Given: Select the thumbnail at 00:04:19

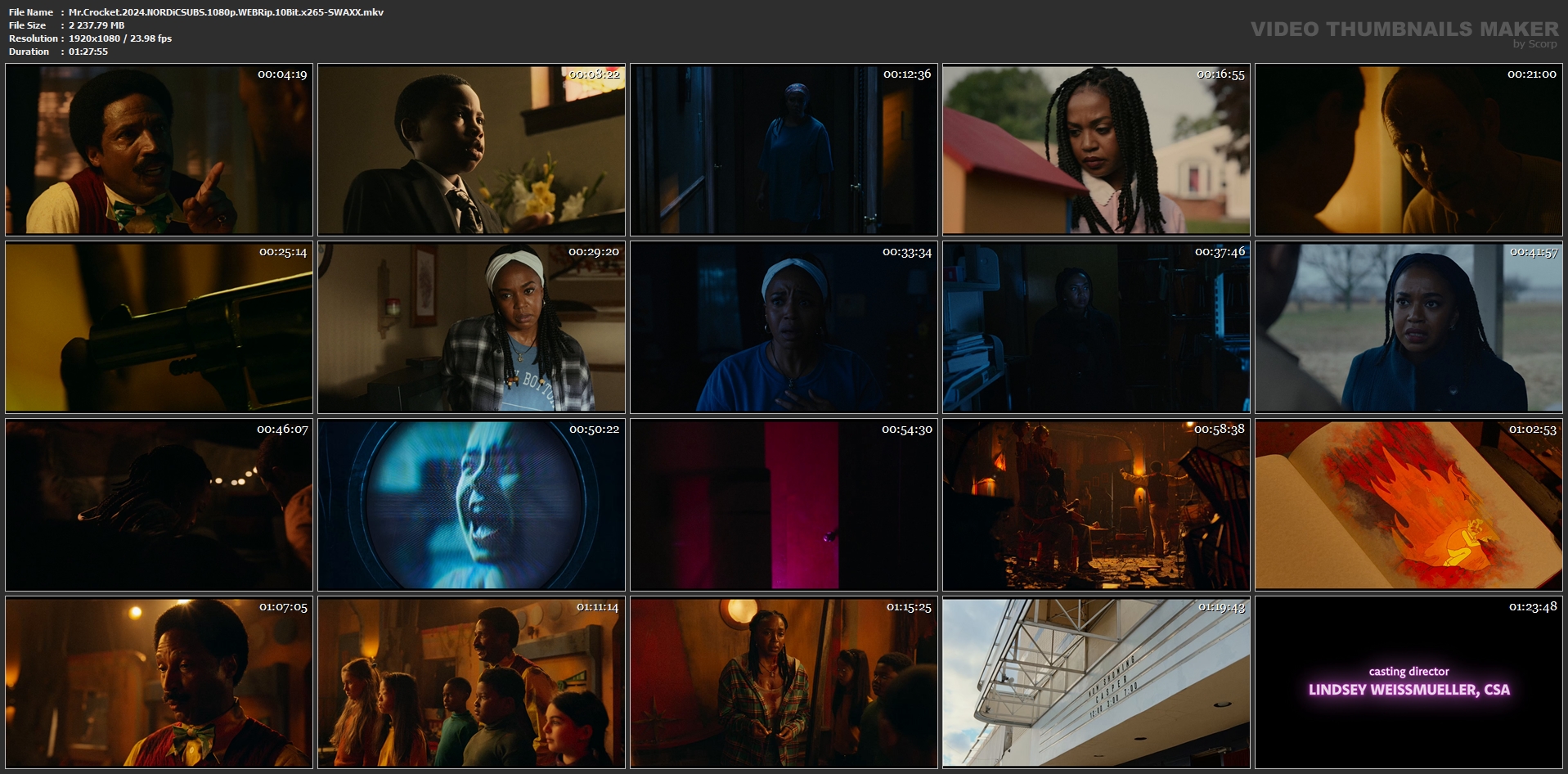Looking at the screenshot, I should point(159,150).
